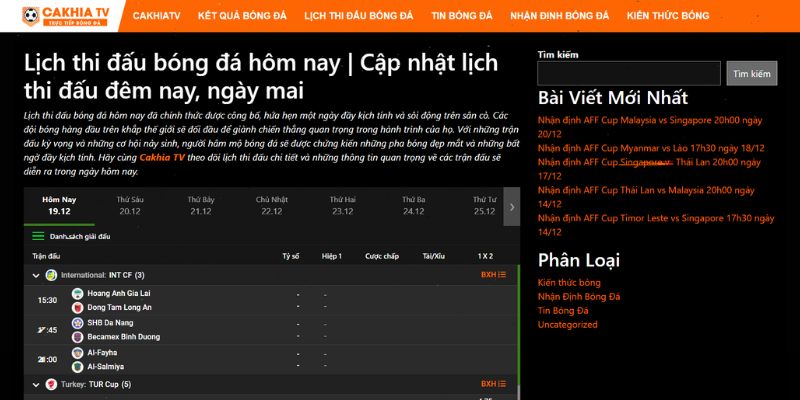Image resolution: width=800 pixels, height=400 pixels.
Task: Click the Al-Fayha team logo
Action: coord(78,353)
